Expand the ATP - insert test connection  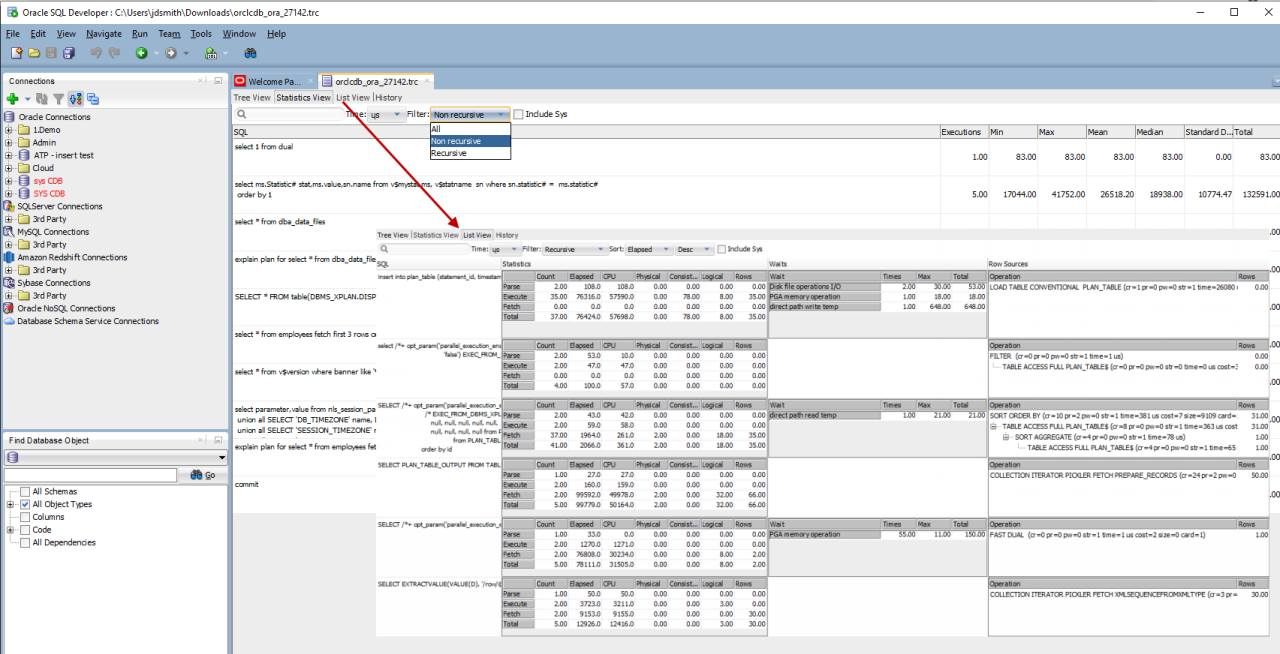pos(10,156)
